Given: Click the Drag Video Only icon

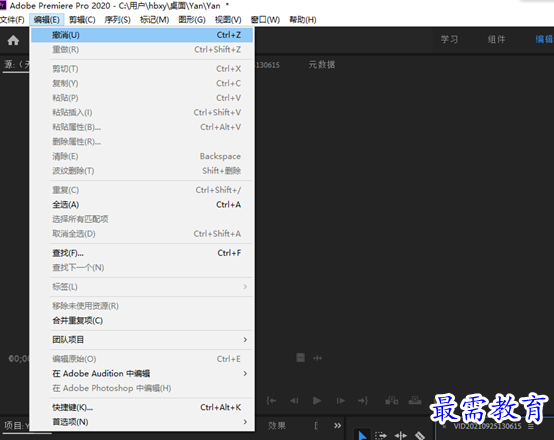Looking at the screenshot, I should point(300,358).
